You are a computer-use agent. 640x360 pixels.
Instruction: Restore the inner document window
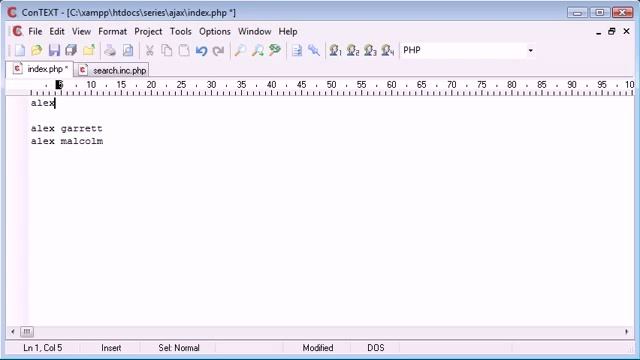click(611, 31)
